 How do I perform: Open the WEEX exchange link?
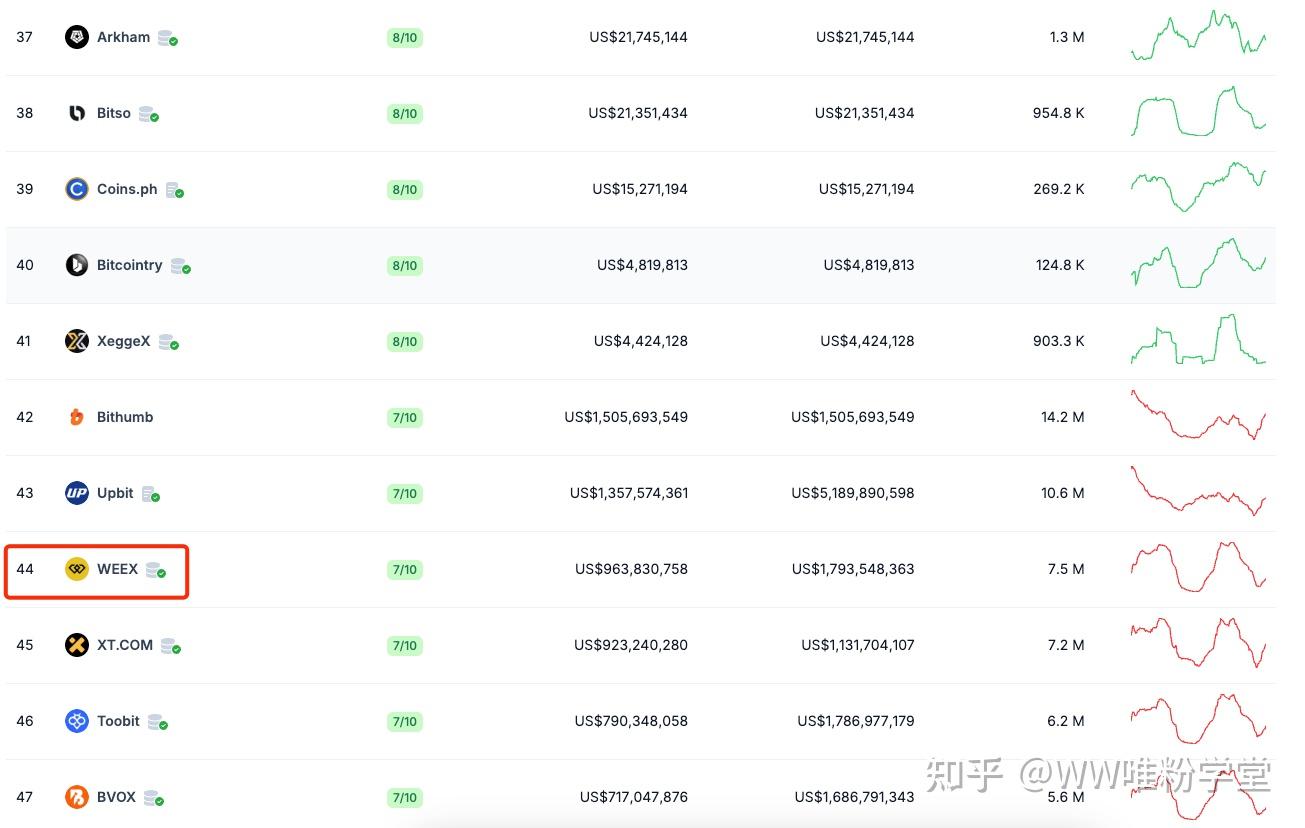tap(117, 569)
